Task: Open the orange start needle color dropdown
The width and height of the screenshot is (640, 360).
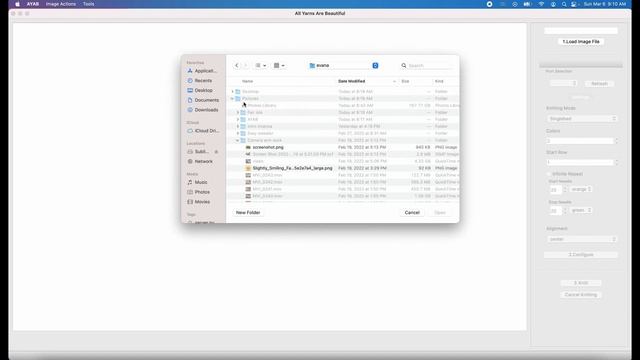Action: 581,189
